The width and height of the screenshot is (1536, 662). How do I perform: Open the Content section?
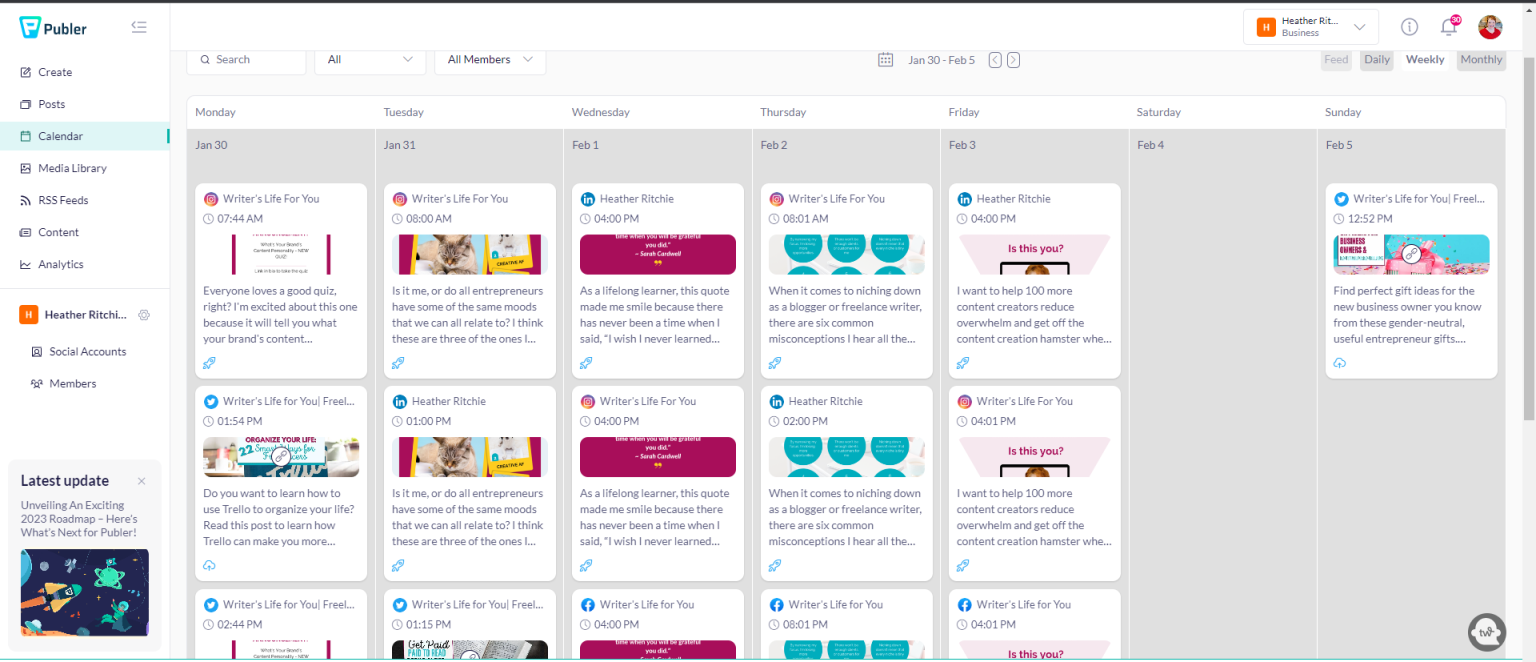[58, 231]
